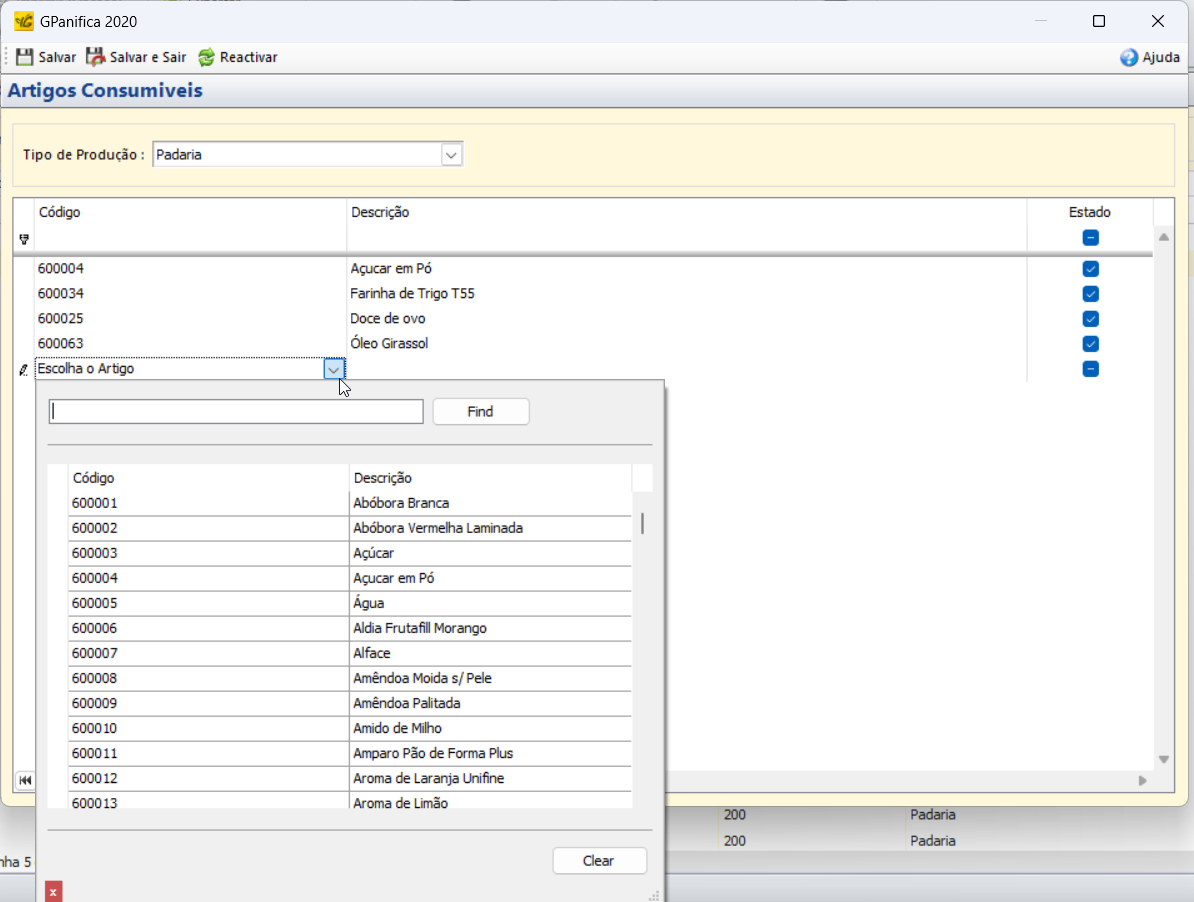This screenshot has height=902, width=1194.
Task: Toggle the Estado filter header checkbox
Action: click(1090, 238)
